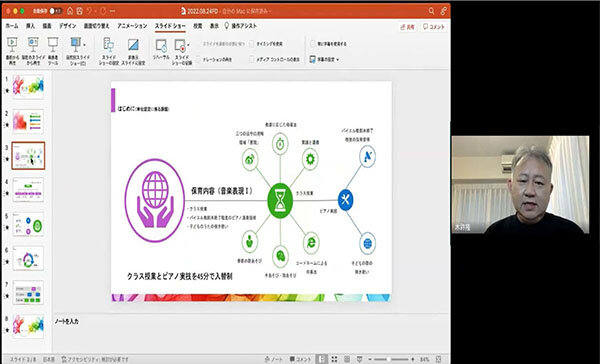
Task: Expand custom slideshow dropdown arrow
Action: [x=85, y=44]
